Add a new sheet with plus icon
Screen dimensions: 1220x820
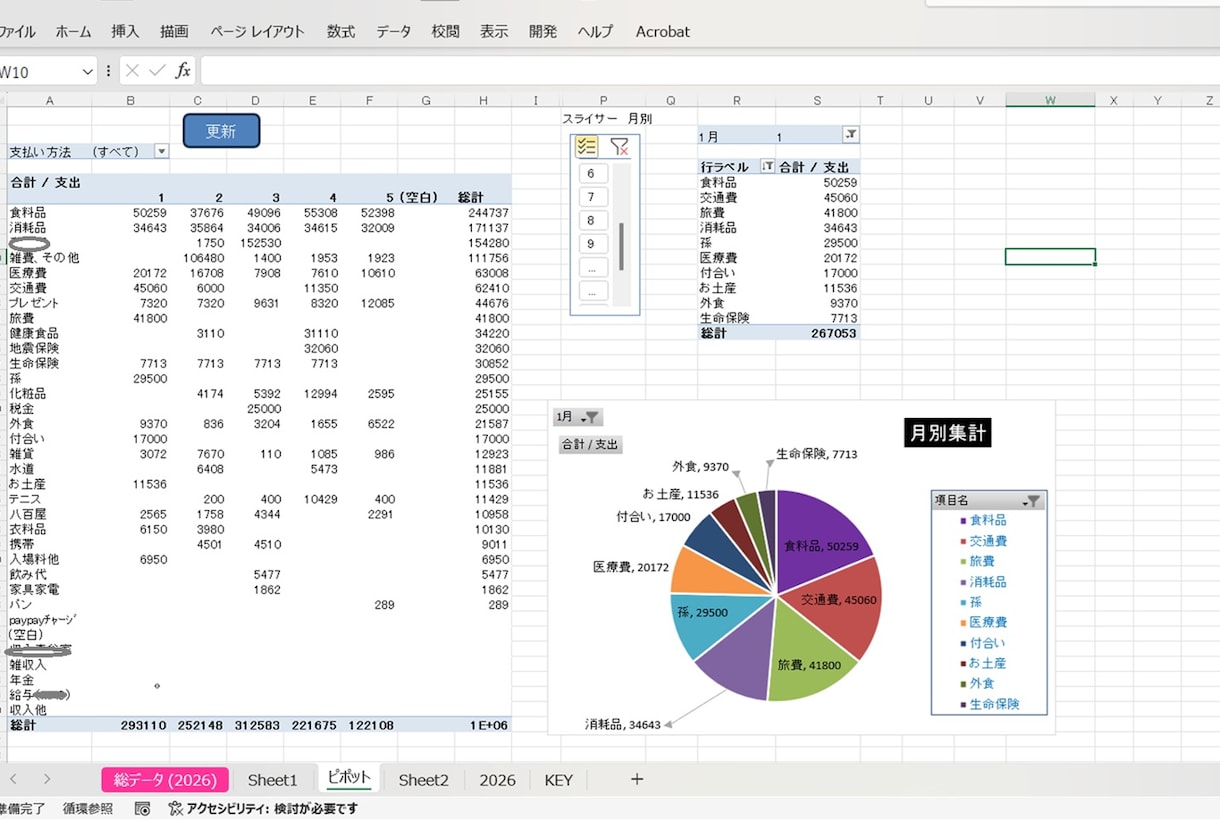click(636, 779)
